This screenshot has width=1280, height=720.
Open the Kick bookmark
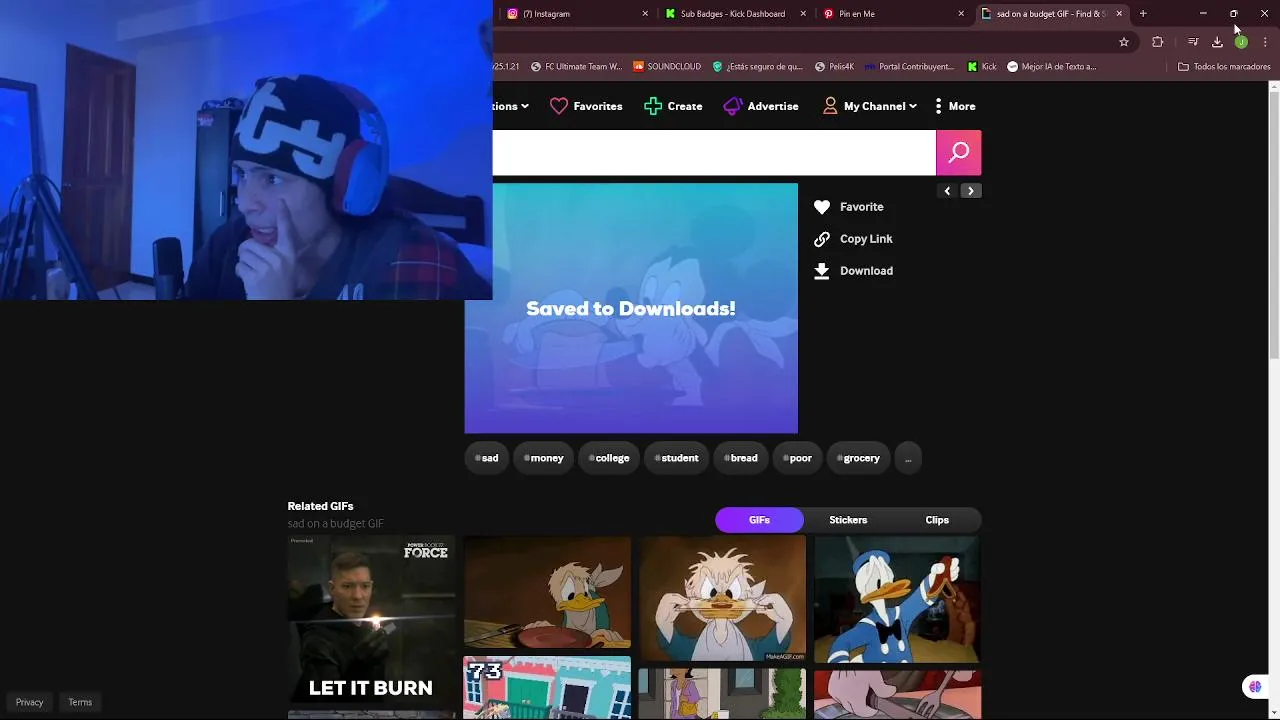(982, 67)
